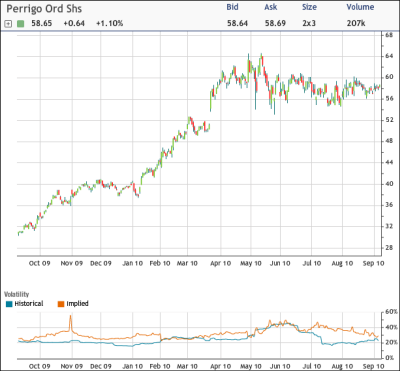Screen dimensions: 400x371
Task: Click Apr 10 on the price chart axis
Action: (x=221, y=263)
